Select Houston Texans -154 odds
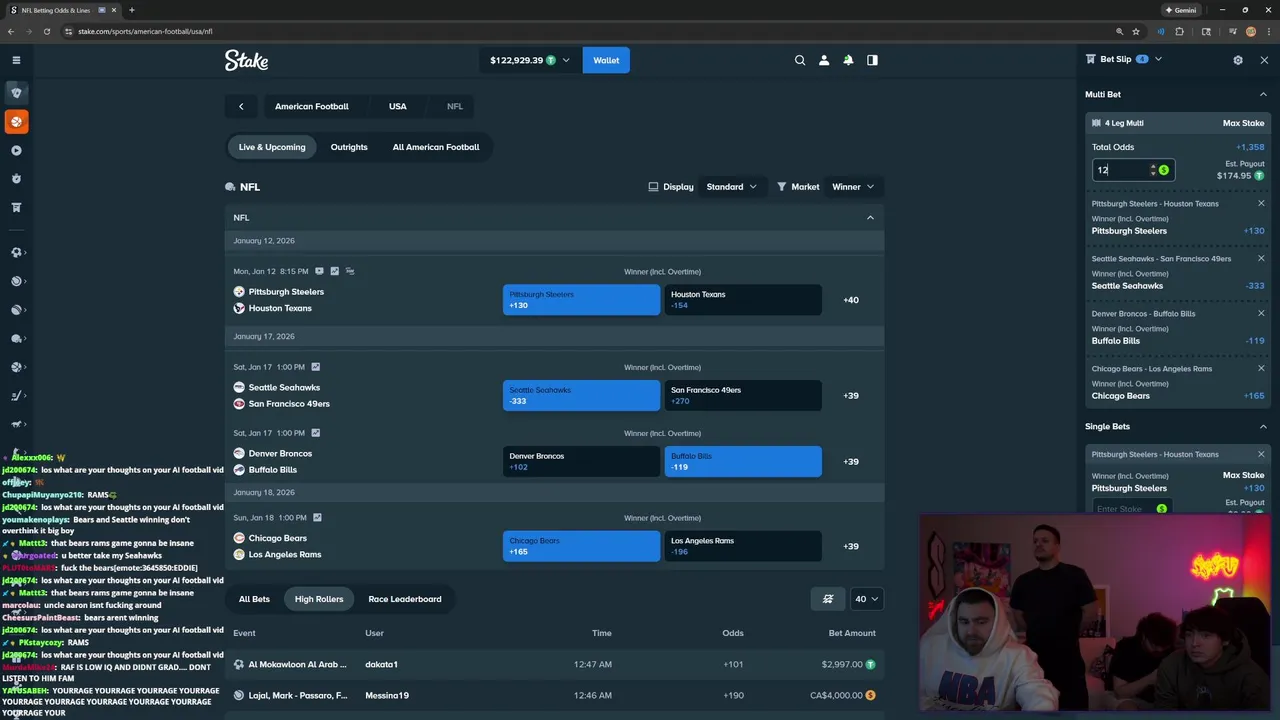 [x=743, y=300]
